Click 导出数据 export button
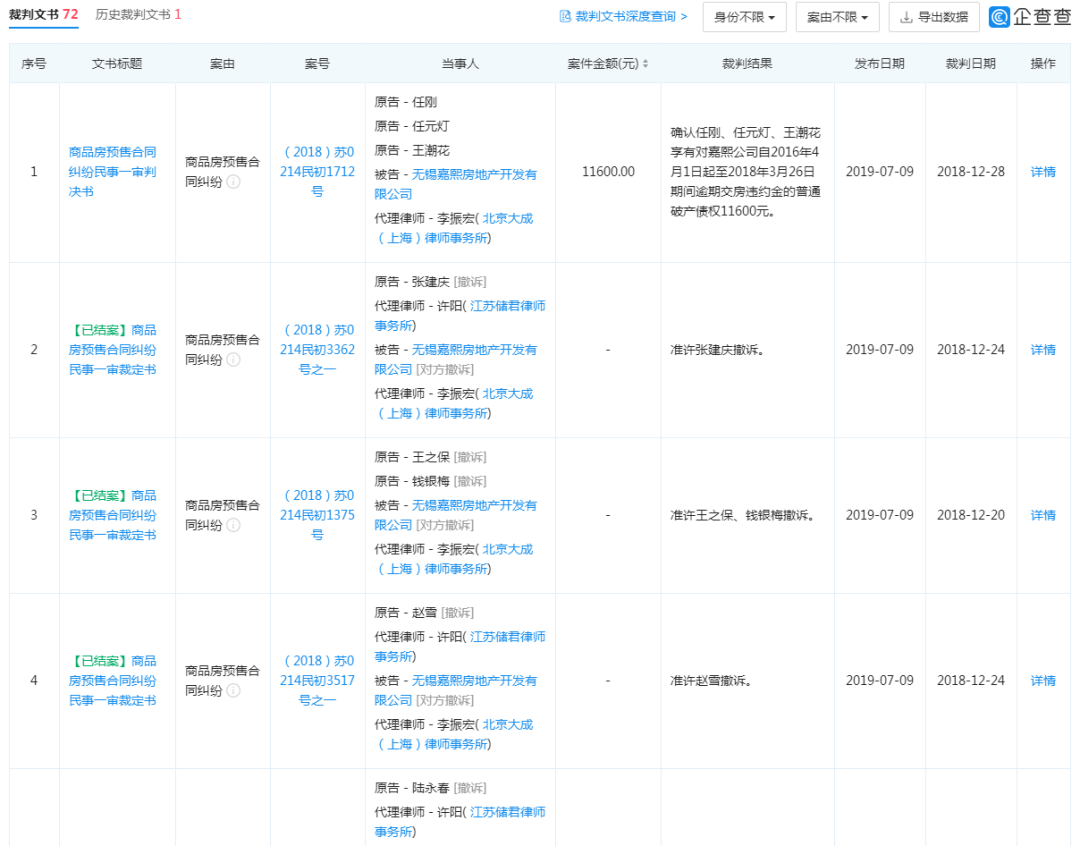The image size is (1080, 846). (934, 17)
